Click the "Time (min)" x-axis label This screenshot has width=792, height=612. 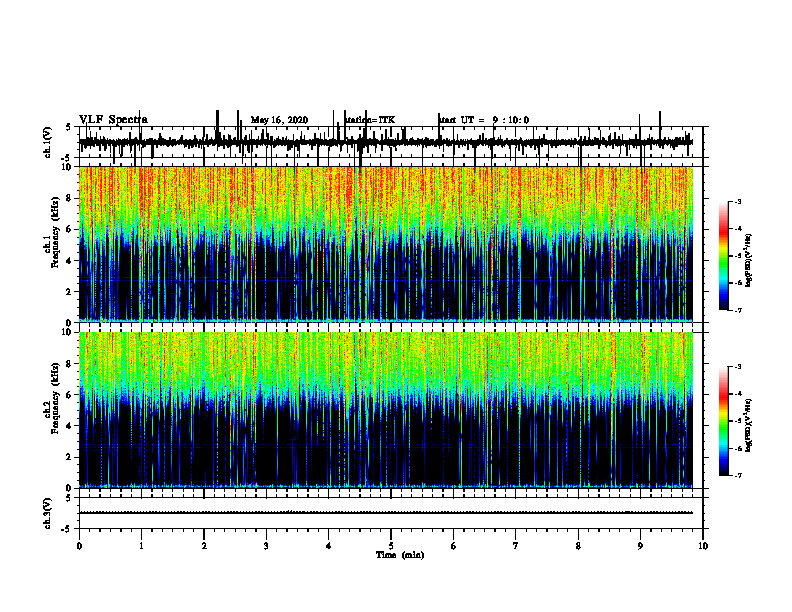[x=400, y=555]
